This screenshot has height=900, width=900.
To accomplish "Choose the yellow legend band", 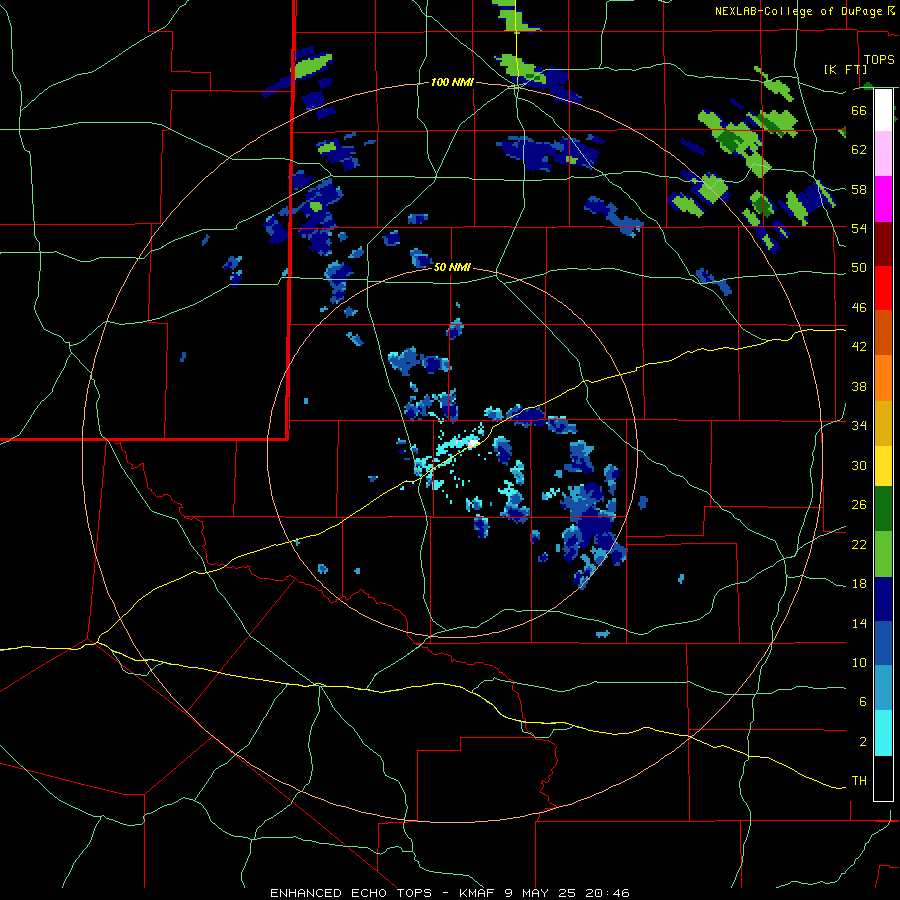I will click(x=883, y=465).
